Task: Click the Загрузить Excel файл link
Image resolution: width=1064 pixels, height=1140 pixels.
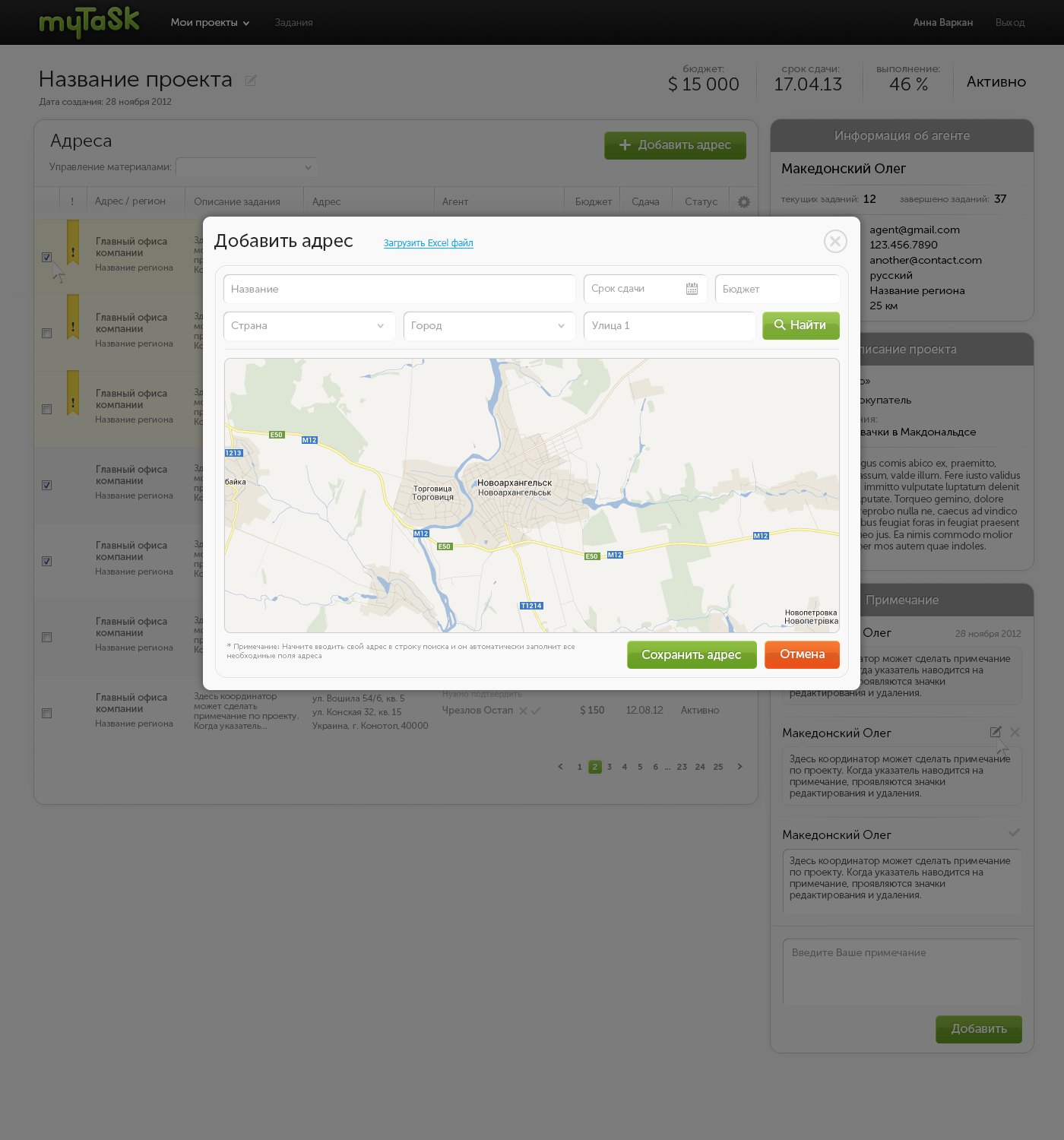Action: tap(428, 243)
